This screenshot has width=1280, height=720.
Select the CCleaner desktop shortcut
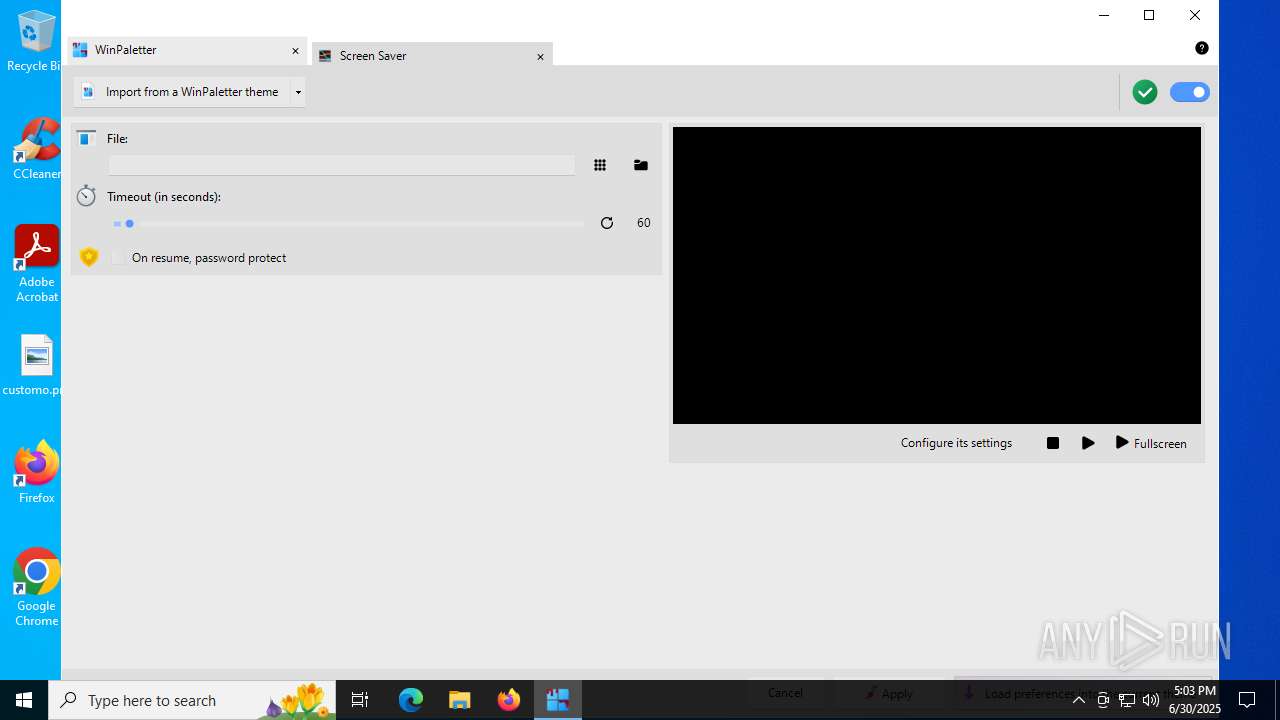click(35, 149)
